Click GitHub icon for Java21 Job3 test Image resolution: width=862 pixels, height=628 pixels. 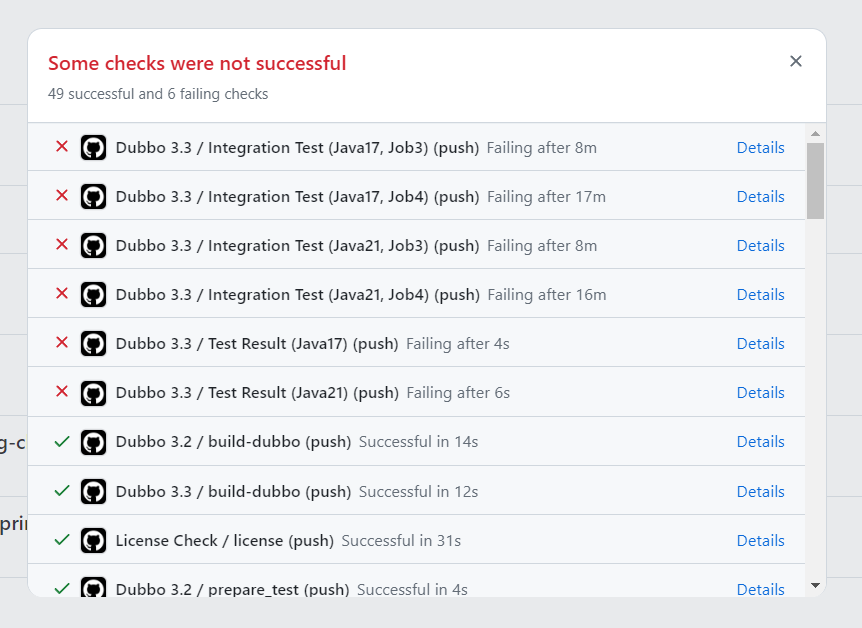[93, 246]
